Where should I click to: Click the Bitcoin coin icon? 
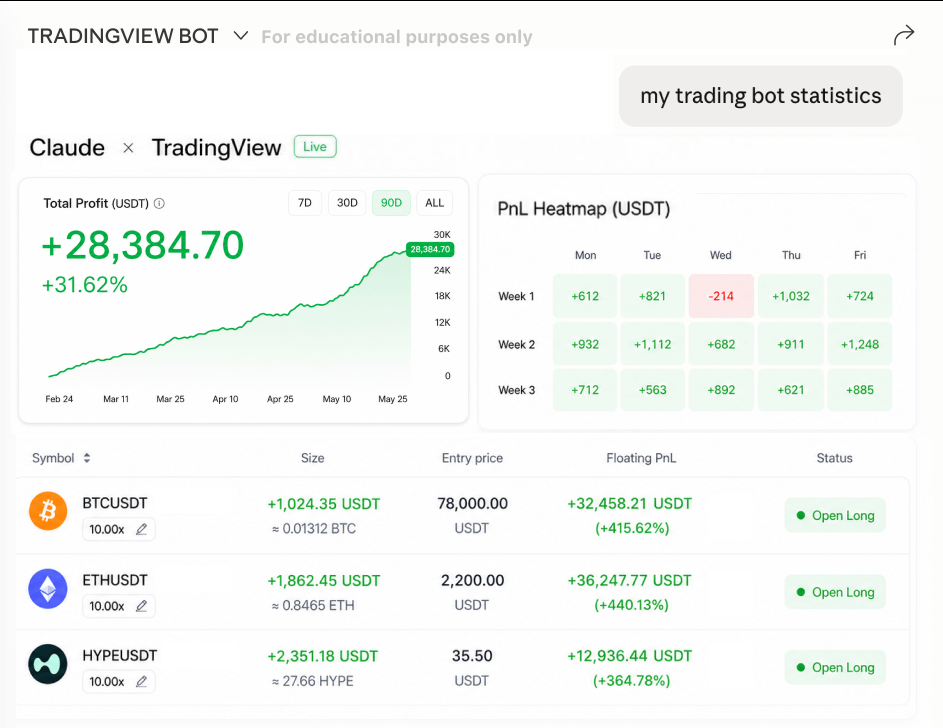point(48,511)
